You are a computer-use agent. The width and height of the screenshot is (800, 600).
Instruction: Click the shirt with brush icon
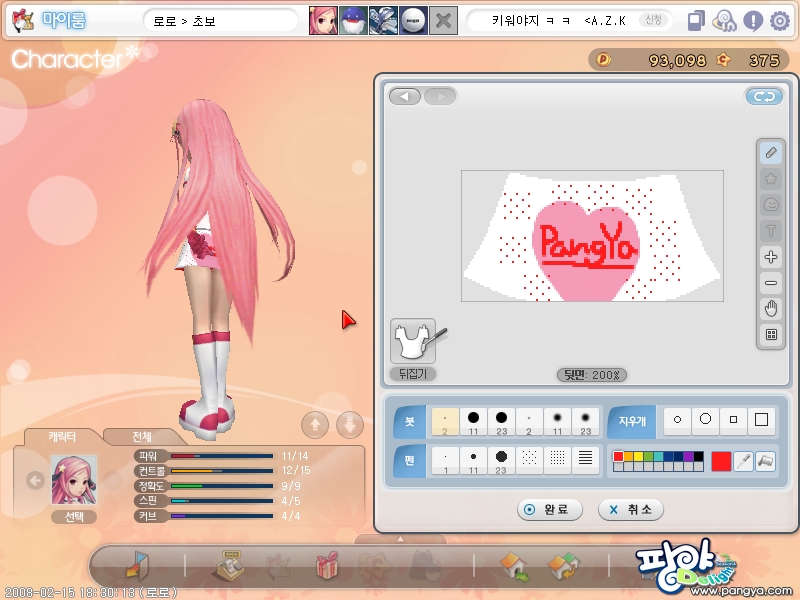(415, 340)
